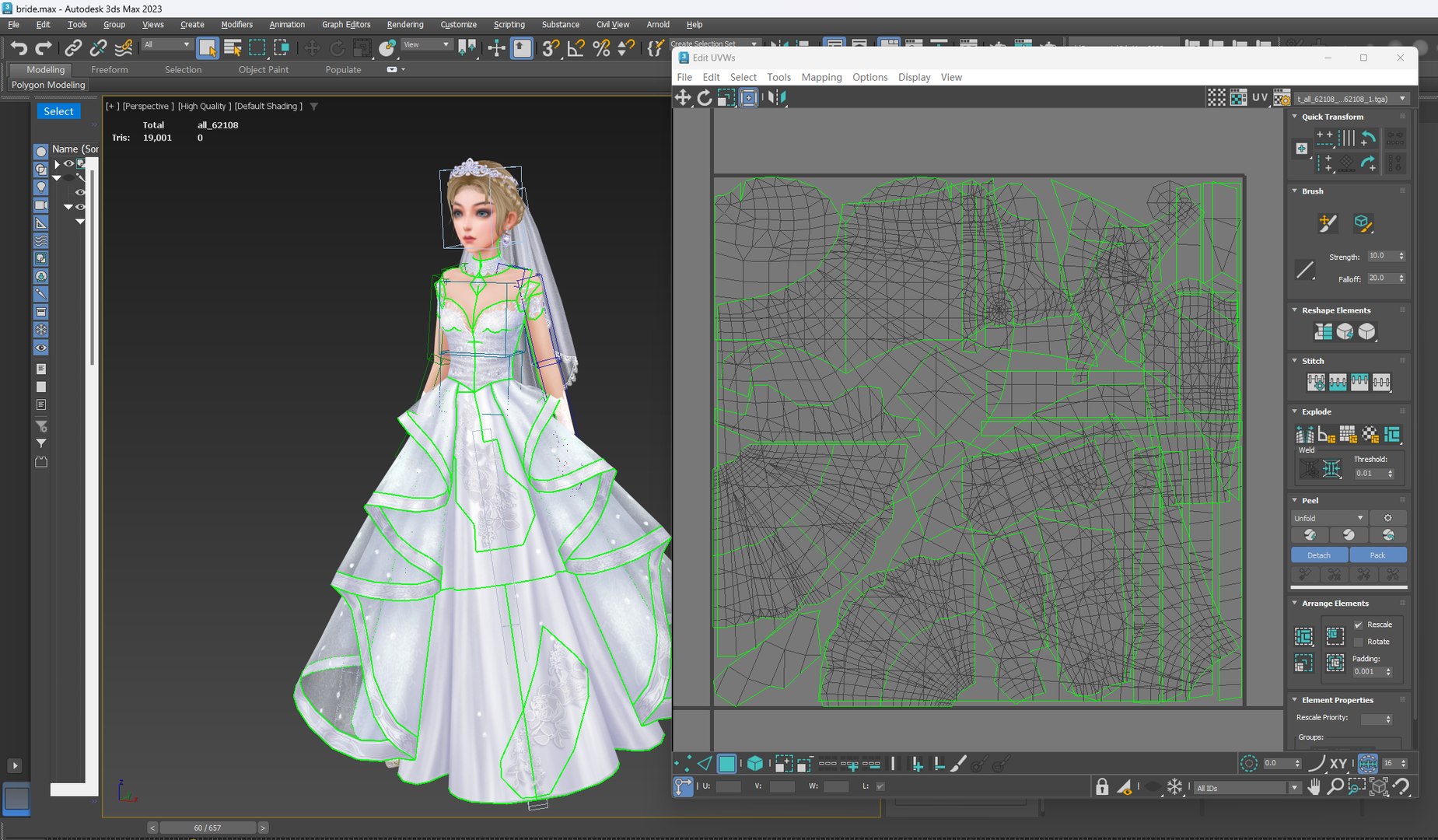Click the Undo arrow in main toolbar
The image size is (1438, 840).
(x=19, y=48)
